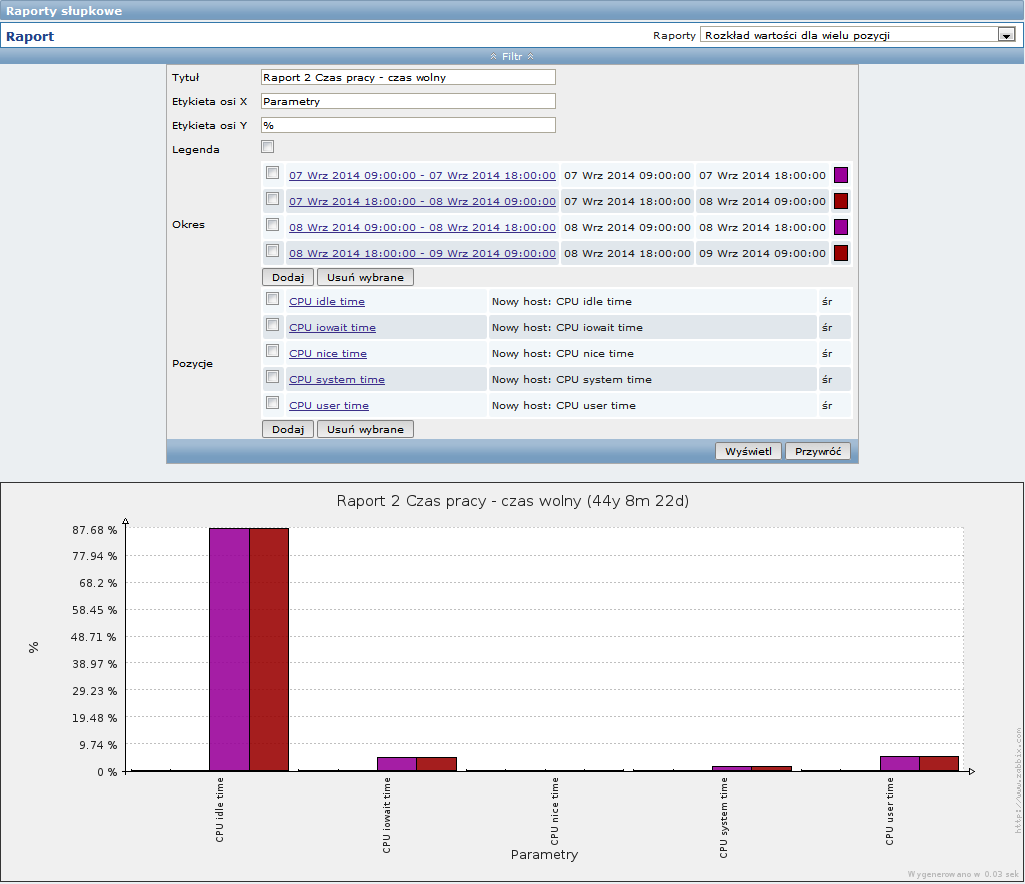Click Dodaj button under Okres periods

point(288,277)
